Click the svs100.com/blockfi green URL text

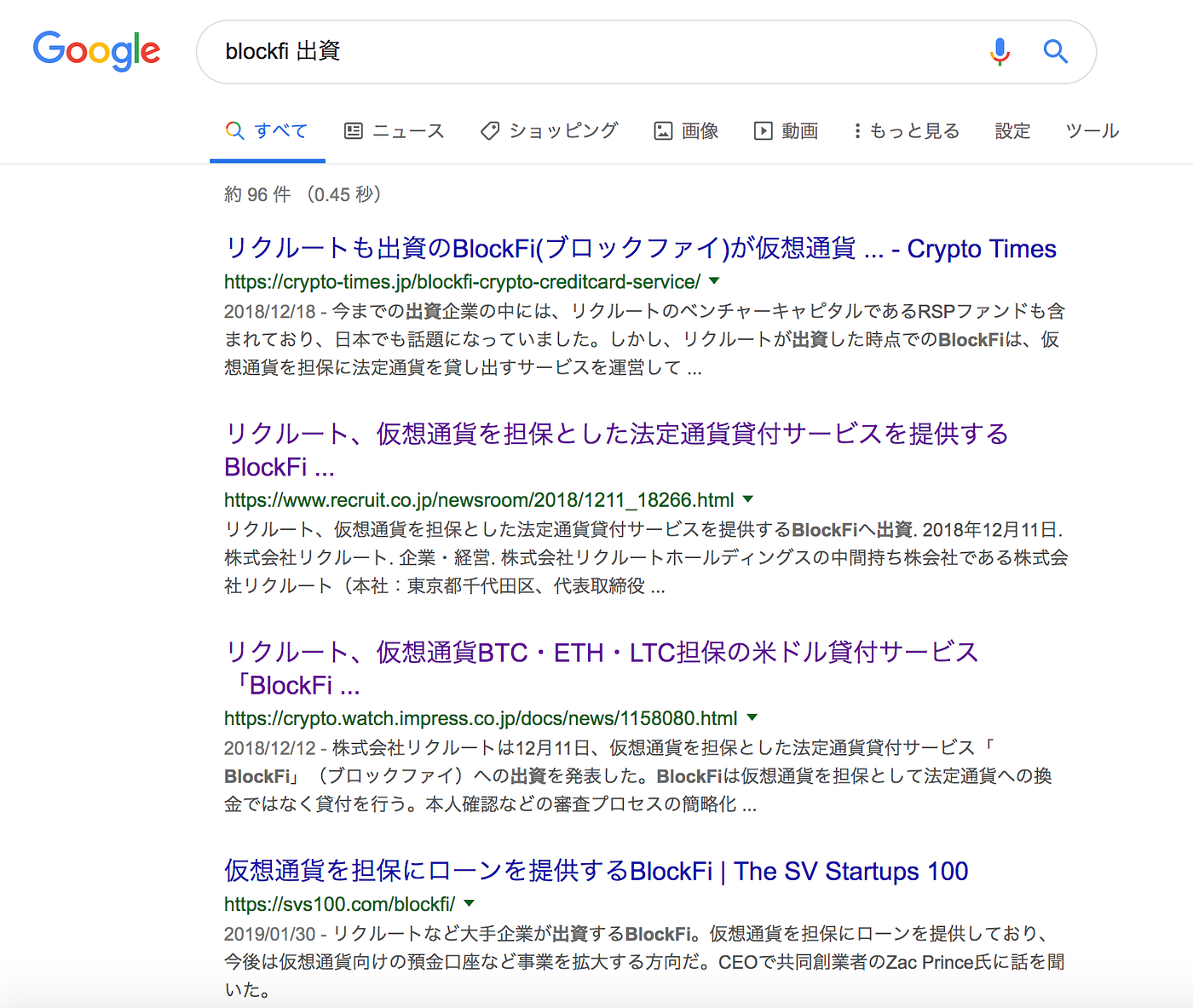tap(339, 903)
